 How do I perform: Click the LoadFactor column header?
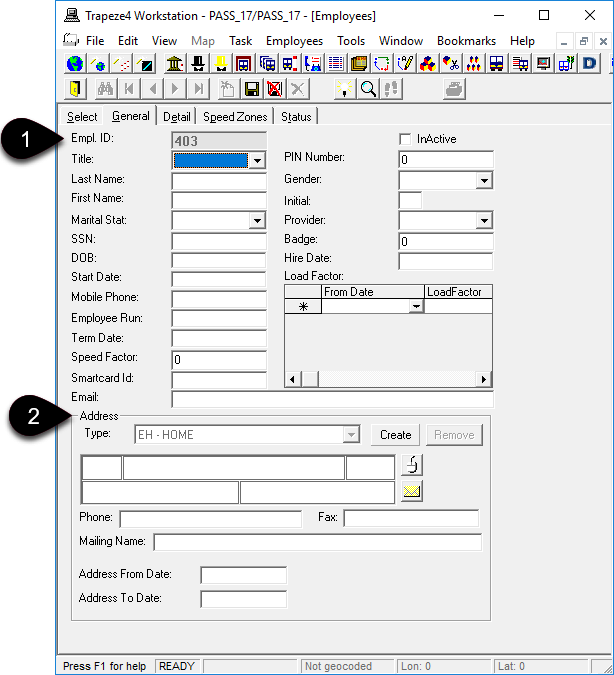point(458,292)
